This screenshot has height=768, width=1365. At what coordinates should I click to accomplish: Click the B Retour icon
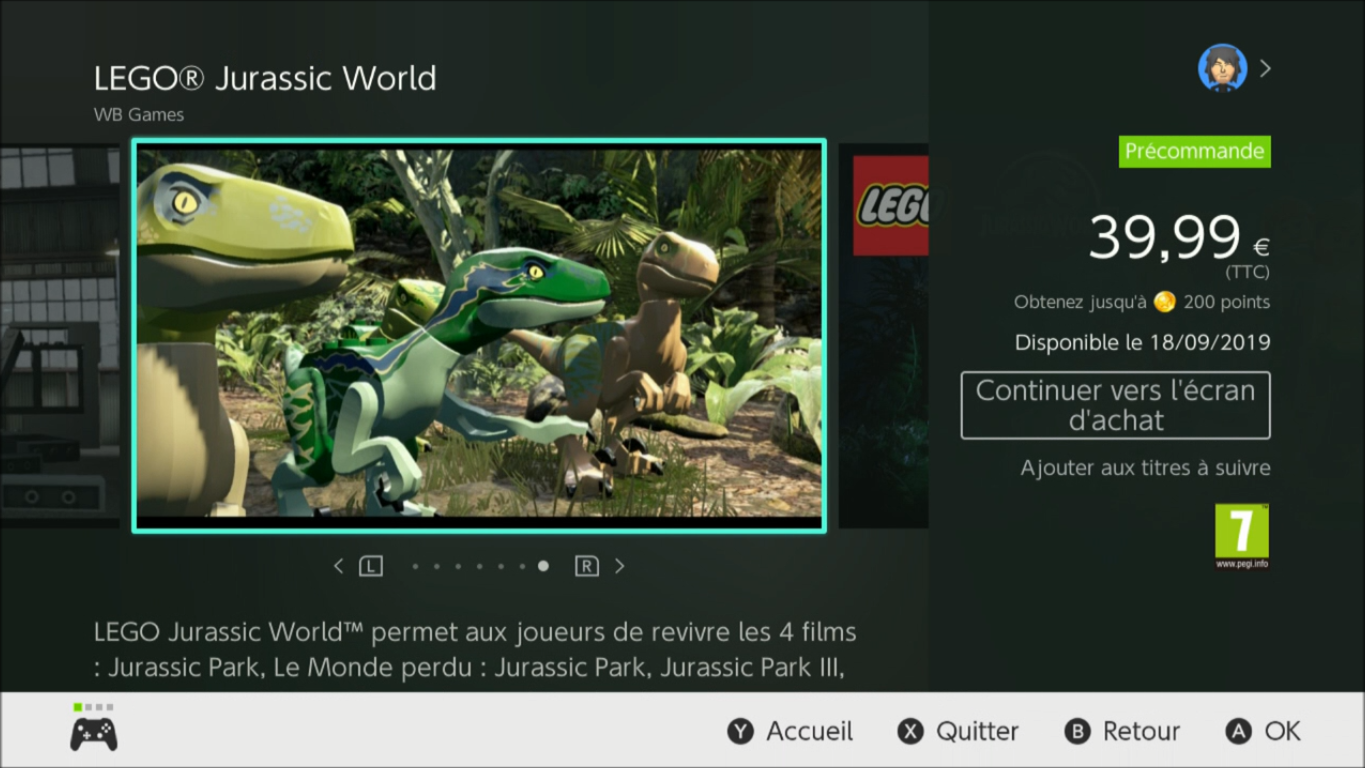pos(1077,731)
